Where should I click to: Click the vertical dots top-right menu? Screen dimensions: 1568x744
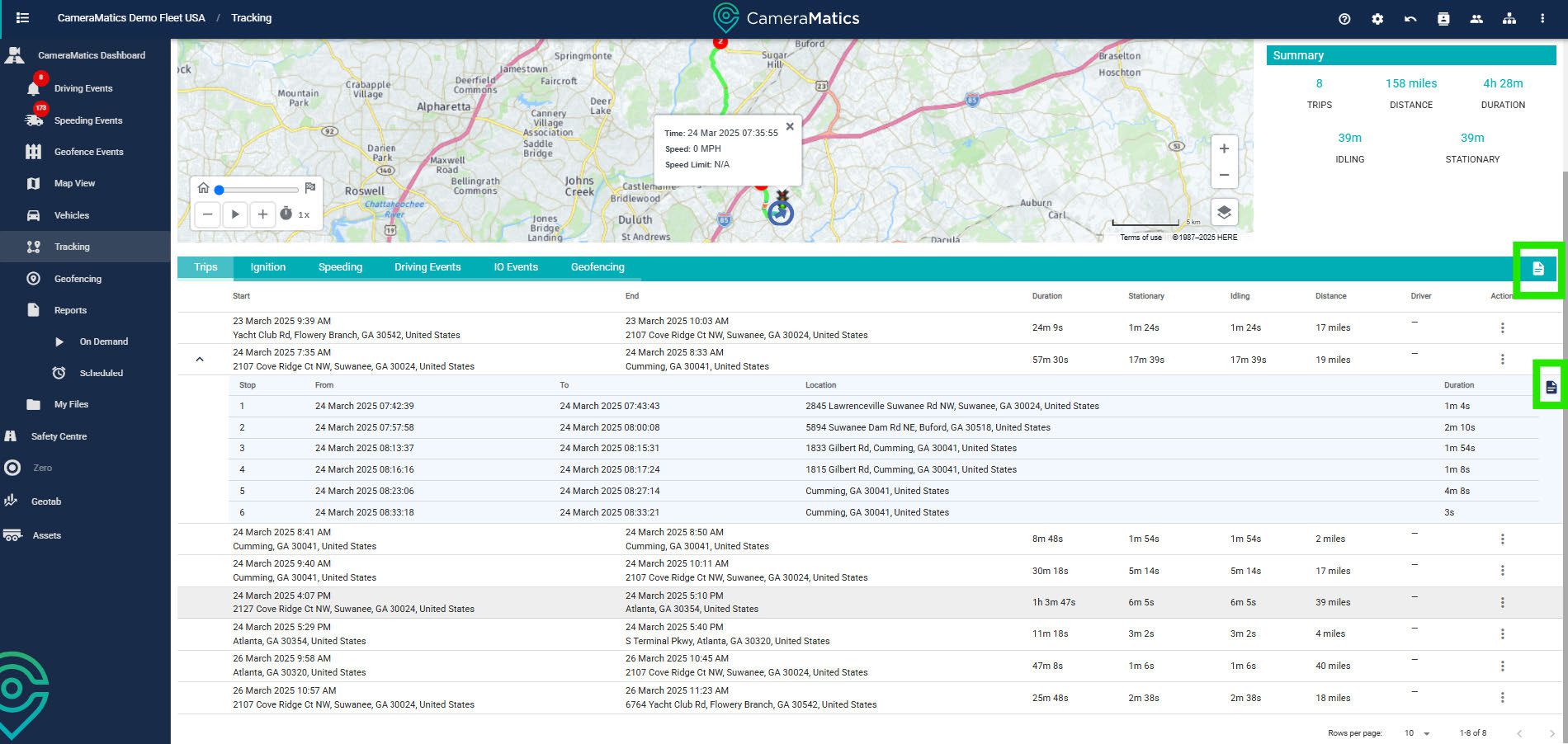point(1542,18)
